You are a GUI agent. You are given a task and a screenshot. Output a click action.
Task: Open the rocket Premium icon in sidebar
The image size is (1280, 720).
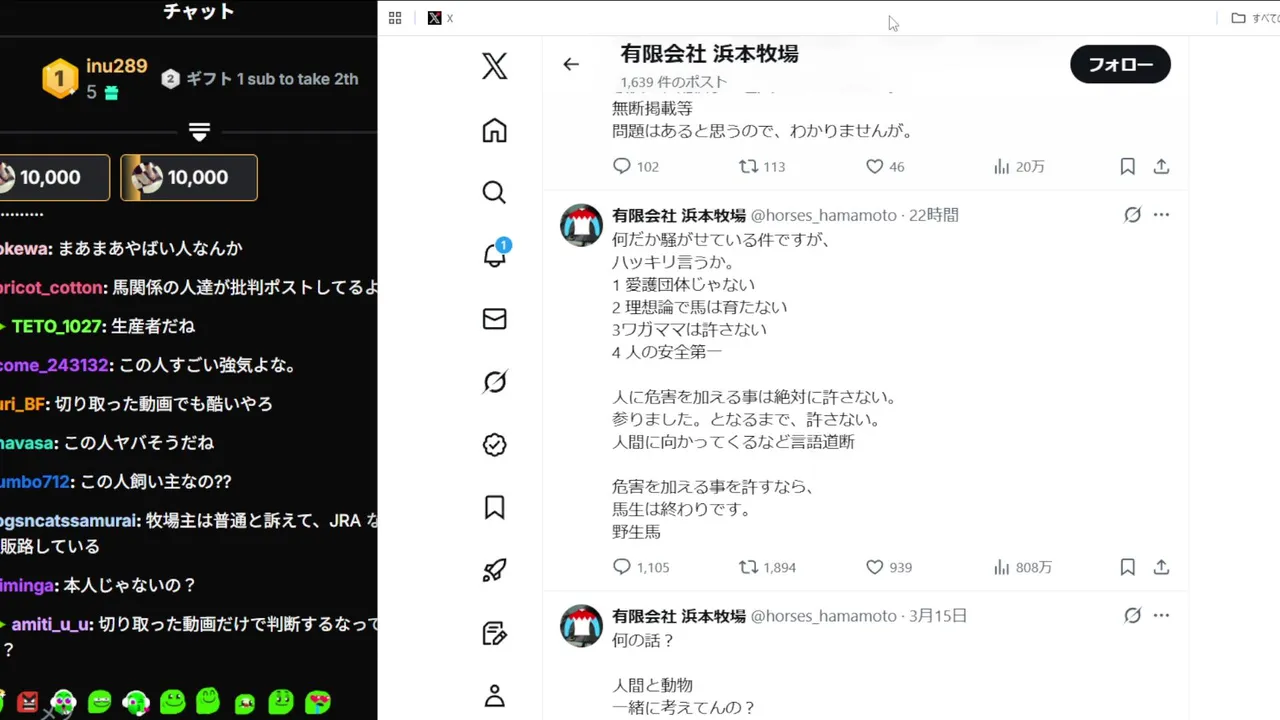pos(494,570)
